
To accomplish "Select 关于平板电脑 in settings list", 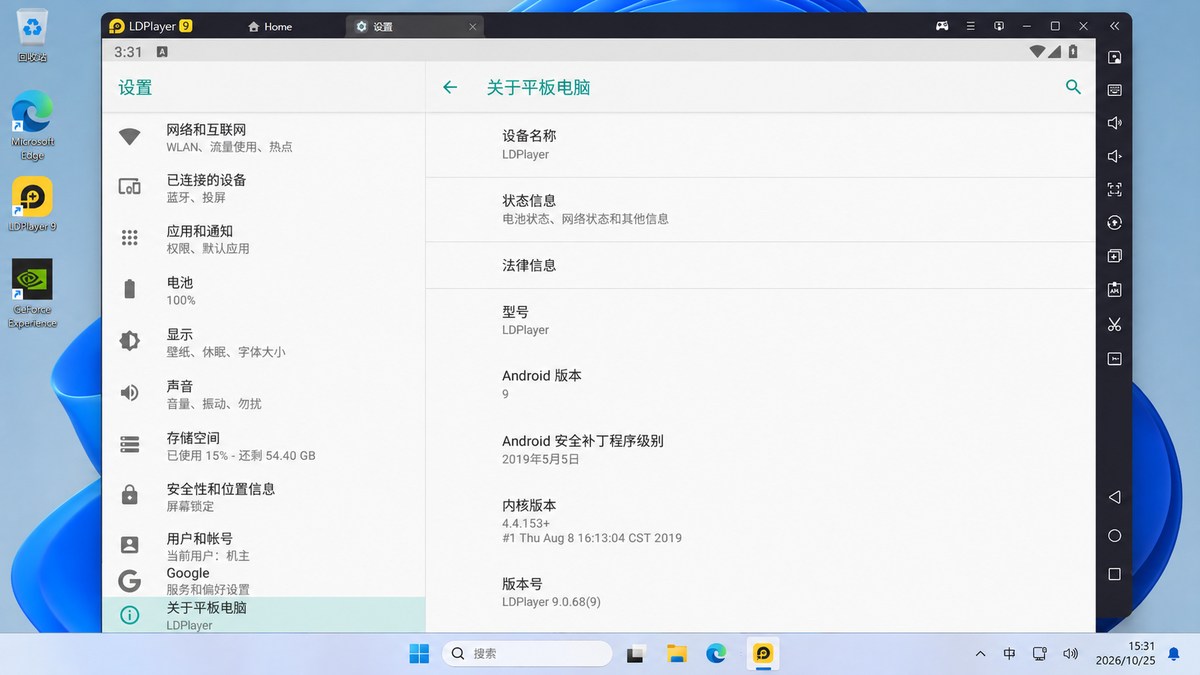I will [264, 615].
